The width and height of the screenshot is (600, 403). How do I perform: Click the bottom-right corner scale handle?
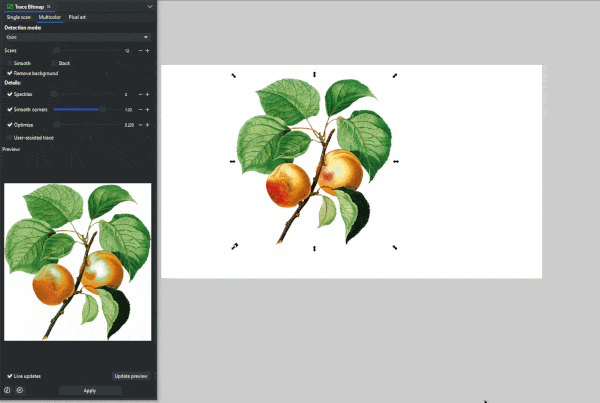(395, 247)
